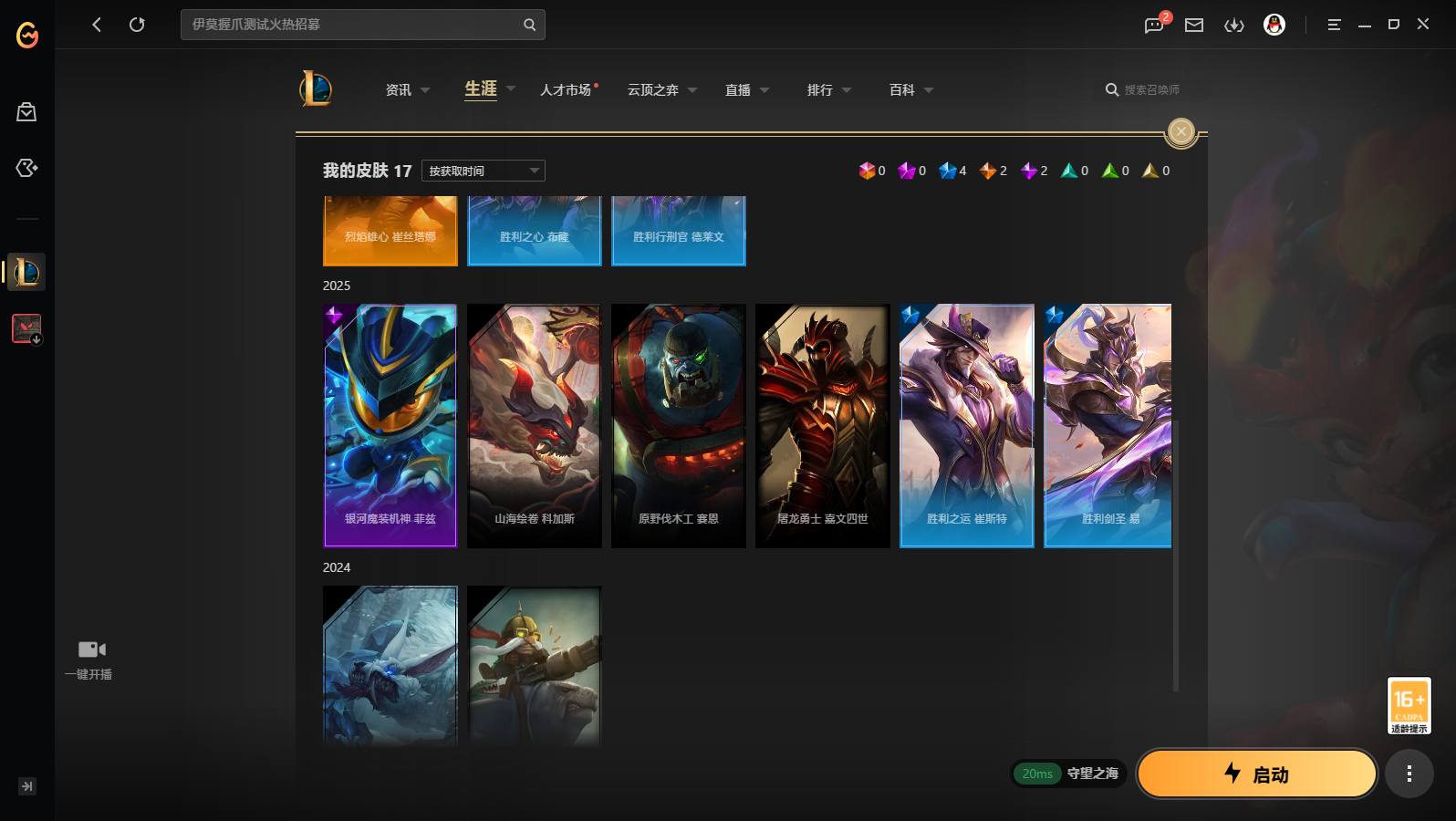Click the 我的皮肤 17 heading
Image resolution: width=1456 pixels, height=821 pixels.
pyautogui.click(x=367, y=171)
